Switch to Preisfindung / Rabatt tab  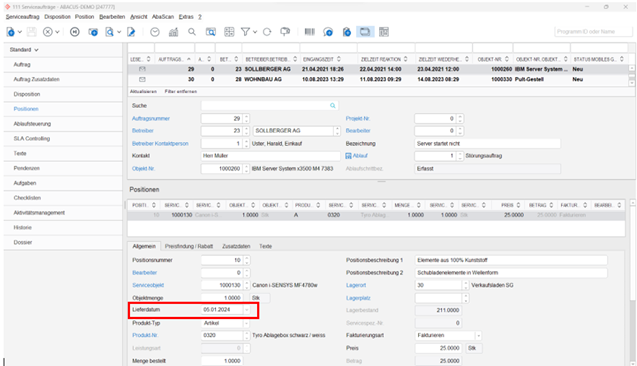(189, 246)
